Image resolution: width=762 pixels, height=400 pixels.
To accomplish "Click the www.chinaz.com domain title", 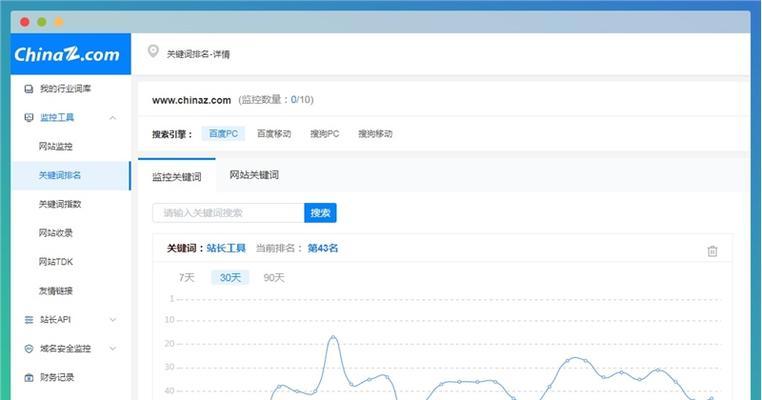I will click(191, 100).
